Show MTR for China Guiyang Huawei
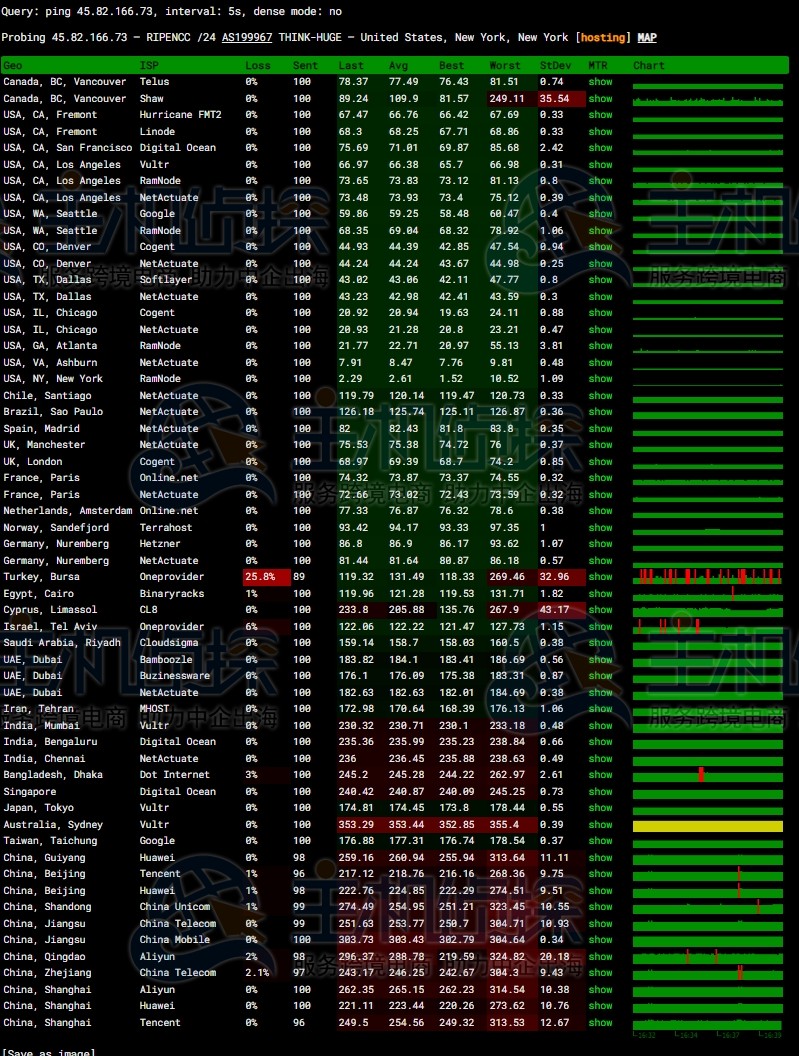The width and height of the screenshot is (799, 1056). [600, 857]
